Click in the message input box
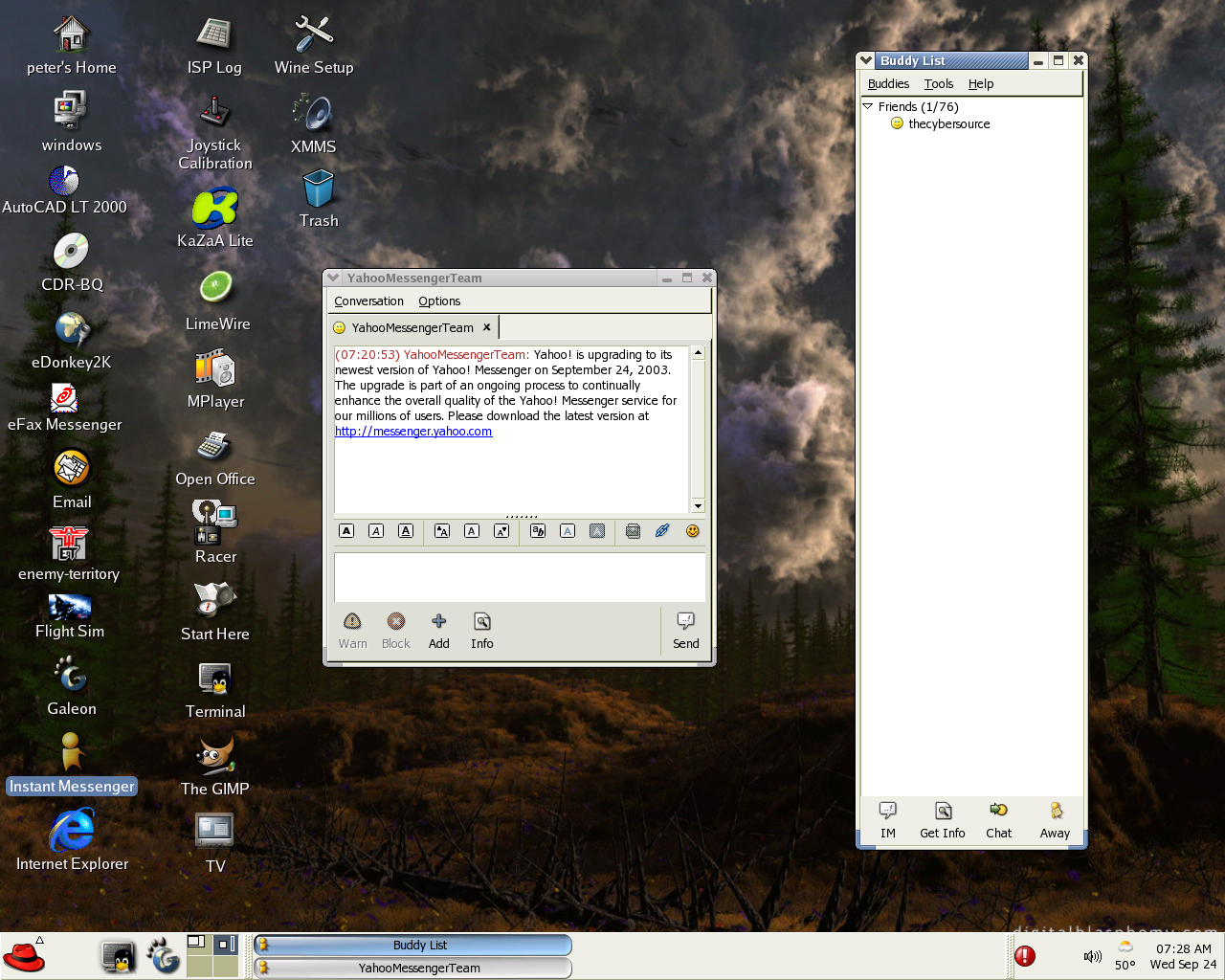This screenshot has height=980, width=1225. point(520,577)
